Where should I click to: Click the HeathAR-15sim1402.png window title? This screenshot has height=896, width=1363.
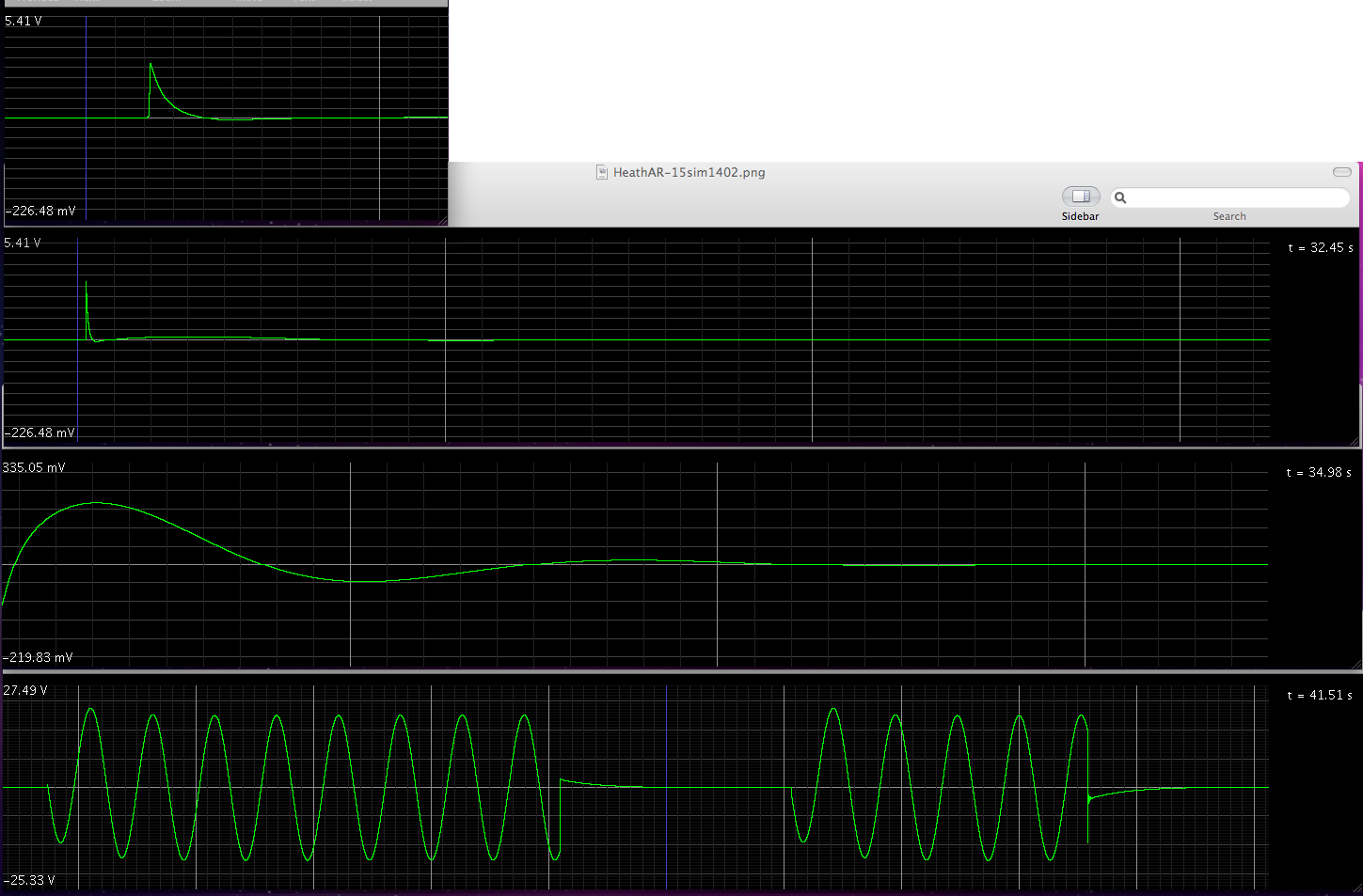(689, 172)
